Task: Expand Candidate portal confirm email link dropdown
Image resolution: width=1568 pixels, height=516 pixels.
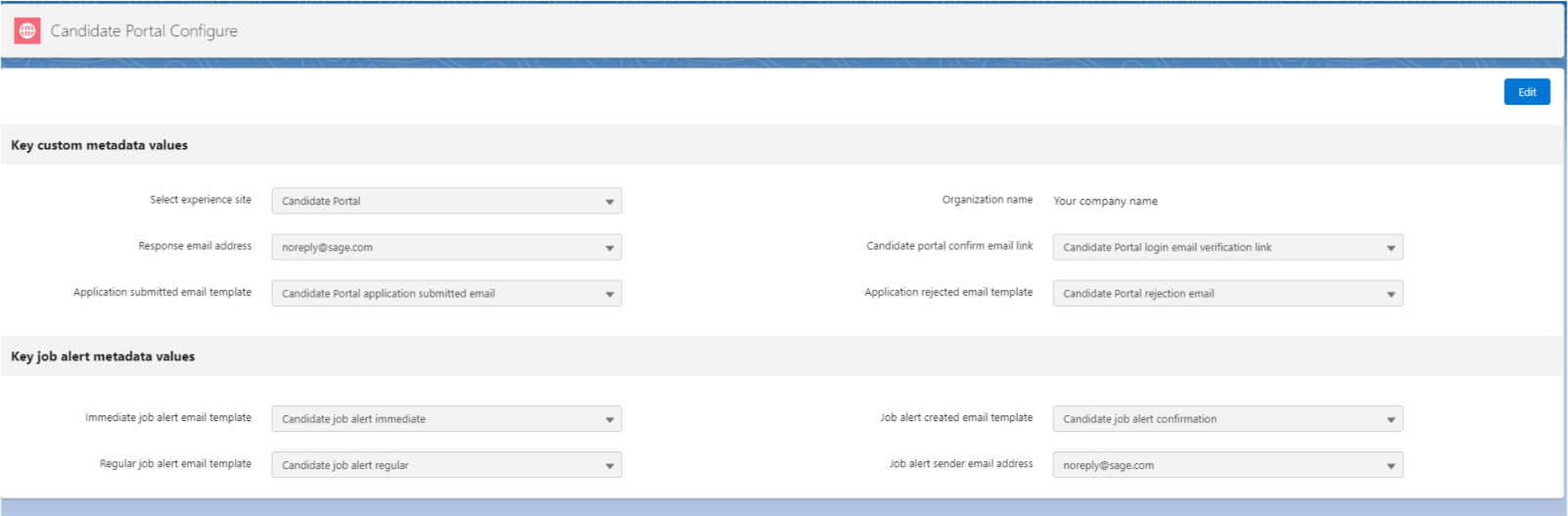Action: (x=1227, y=248)
